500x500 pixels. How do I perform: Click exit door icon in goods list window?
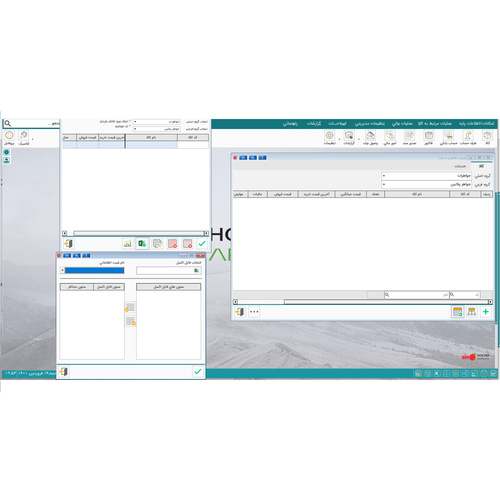(x=240, y=312)
